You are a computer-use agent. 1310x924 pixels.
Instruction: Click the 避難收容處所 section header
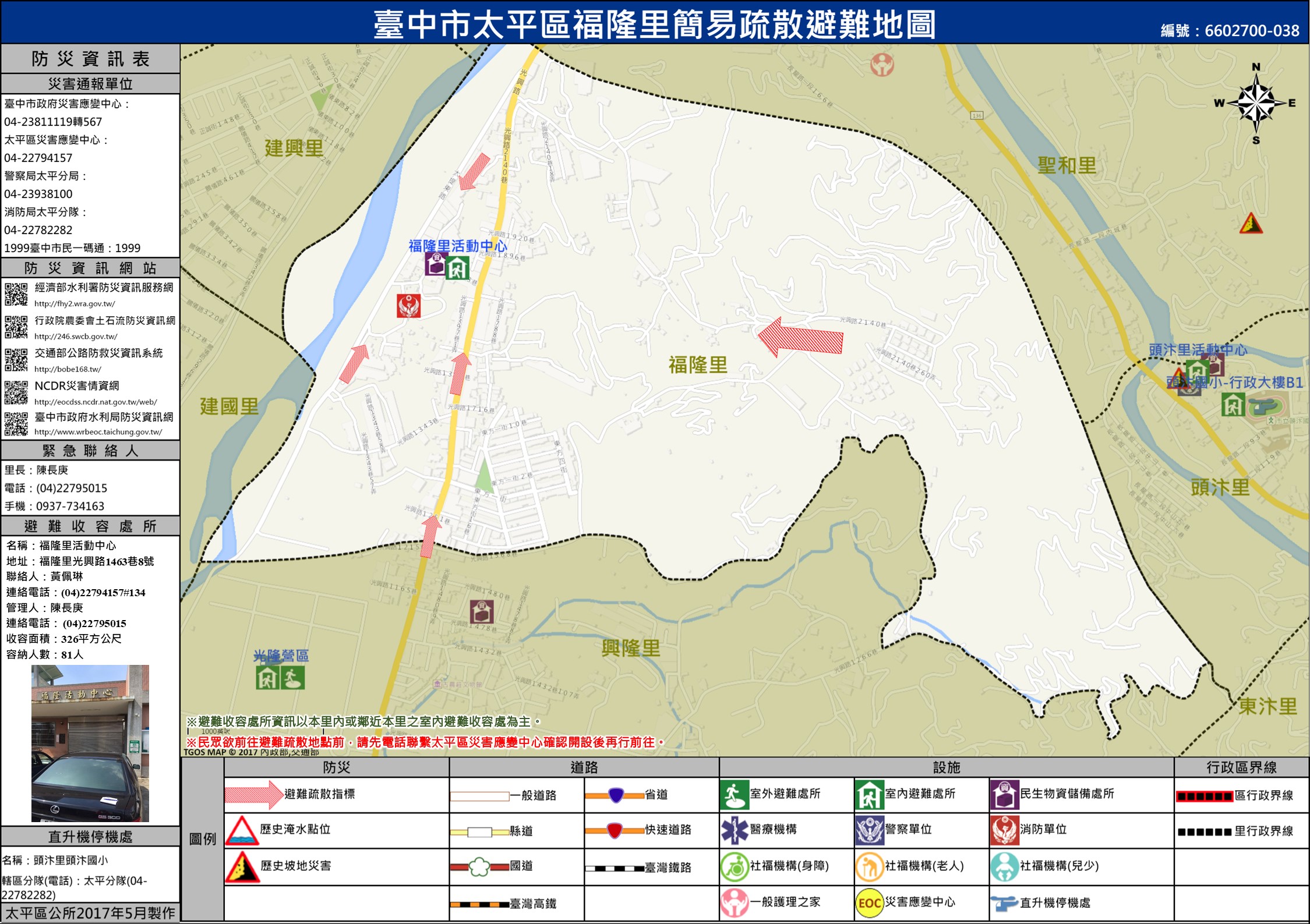point(90,526)
